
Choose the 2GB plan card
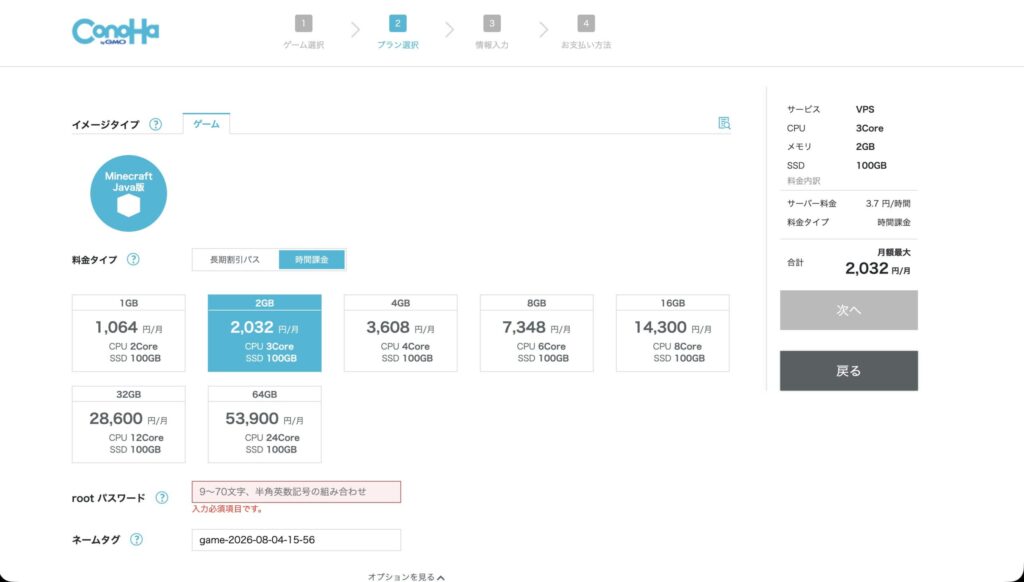(264, 333)
